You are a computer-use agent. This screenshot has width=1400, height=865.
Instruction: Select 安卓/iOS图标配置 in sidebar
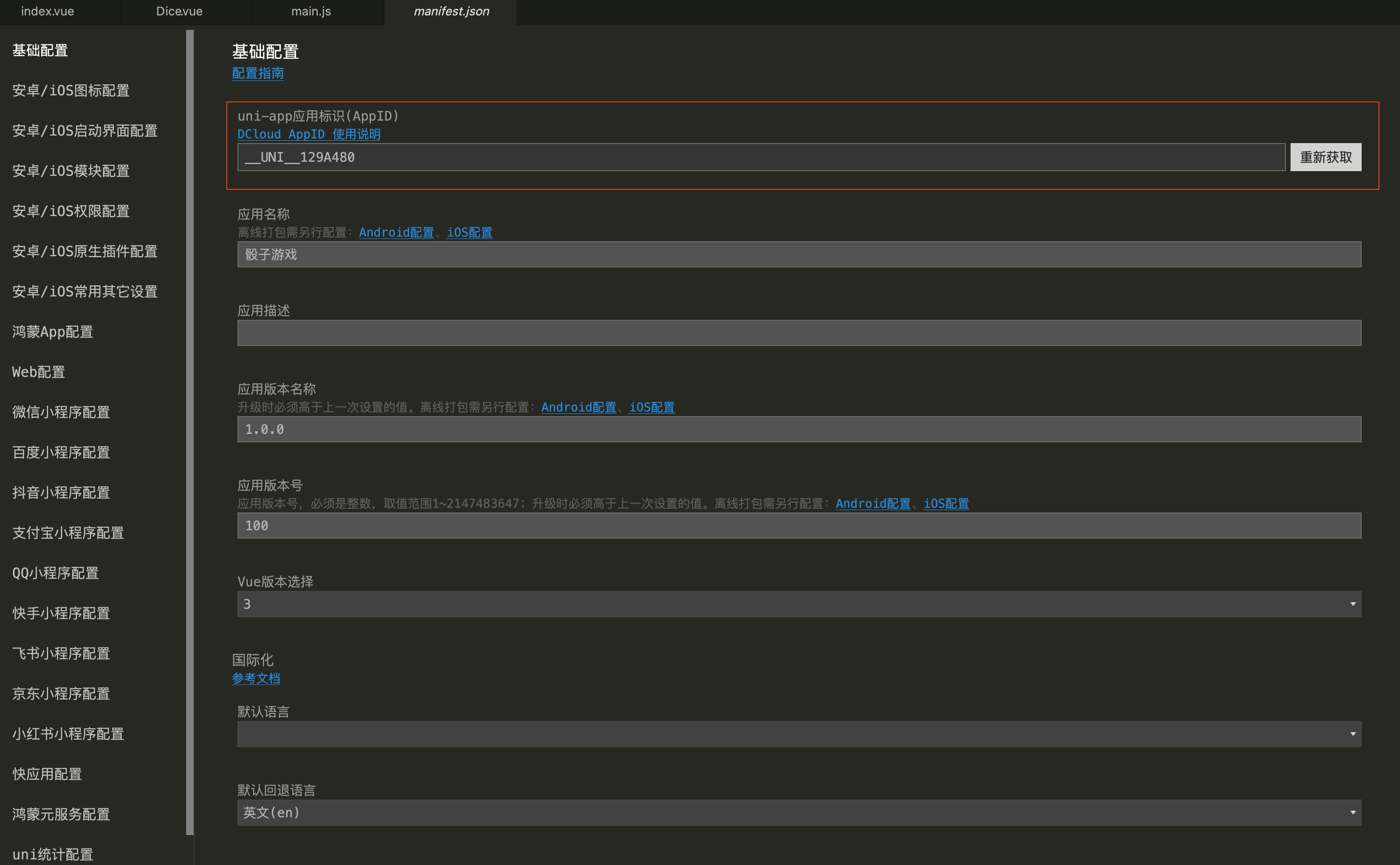coord(71,90)
